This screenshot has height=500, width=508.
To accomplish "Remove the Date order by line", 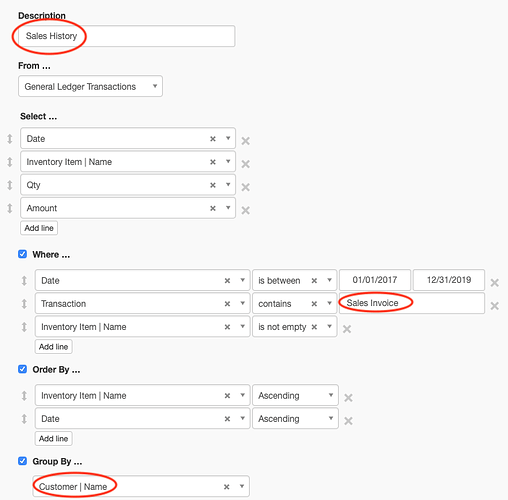I will tap(348, 421).
